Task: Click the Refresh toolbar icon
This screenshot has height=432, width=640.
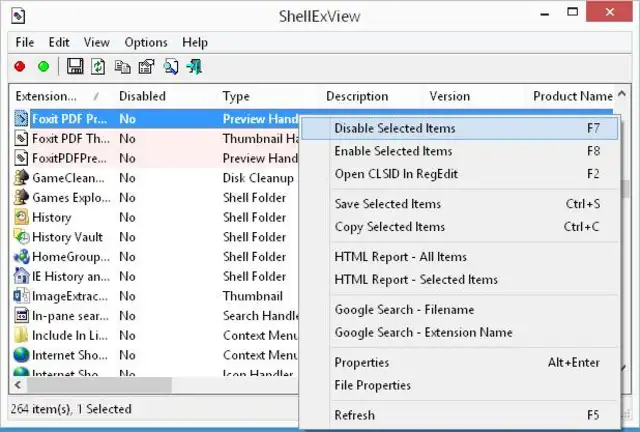Action: click(x=98, y=67)
